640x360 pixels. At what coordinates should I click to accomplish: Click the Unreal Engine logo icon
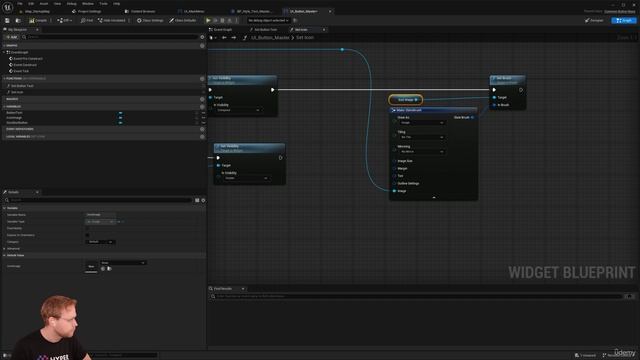(7, 7)
